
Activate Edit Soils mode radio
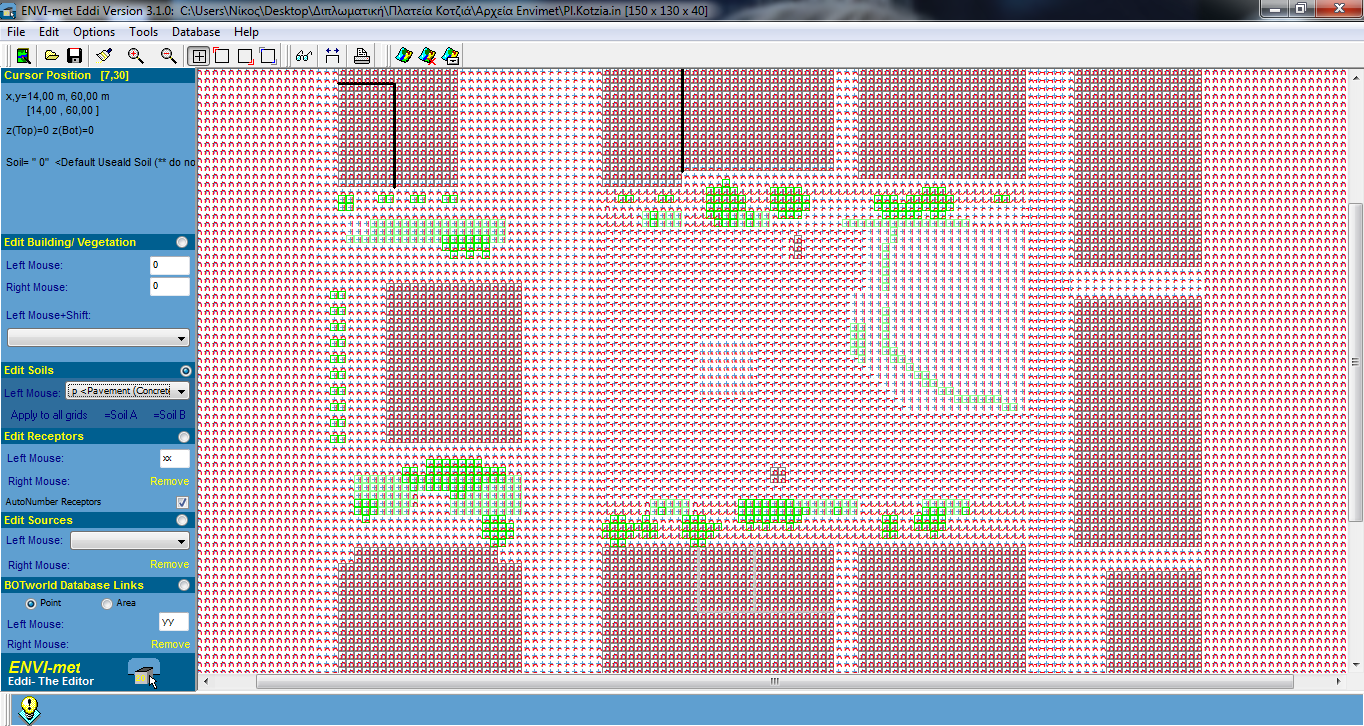pos(184,371)
